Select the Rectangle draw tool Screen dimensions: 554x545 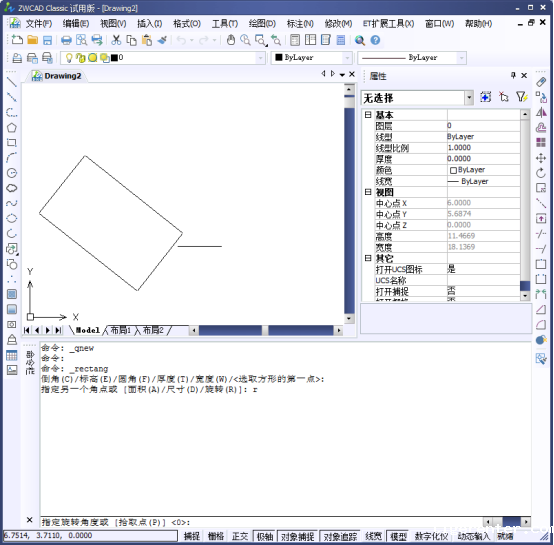pyautogui.click(x=12, y=143)
